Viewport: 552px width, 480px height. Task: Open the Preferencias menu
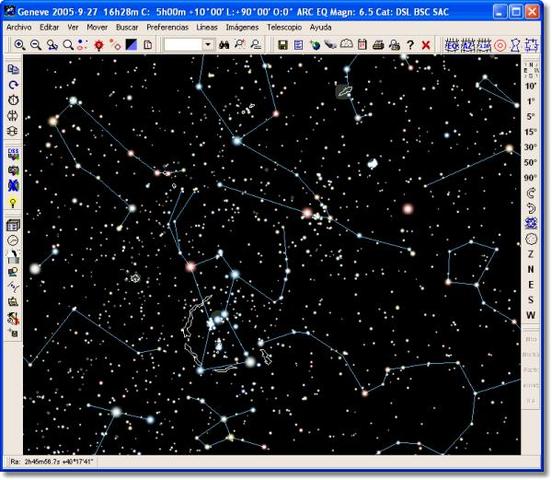pos(167,27)
